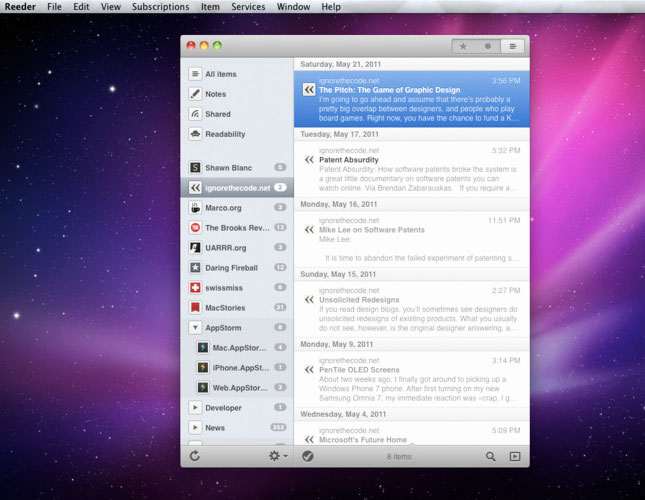Show all items list filter
Screen dimensions: 645x500
pos(513,46)
